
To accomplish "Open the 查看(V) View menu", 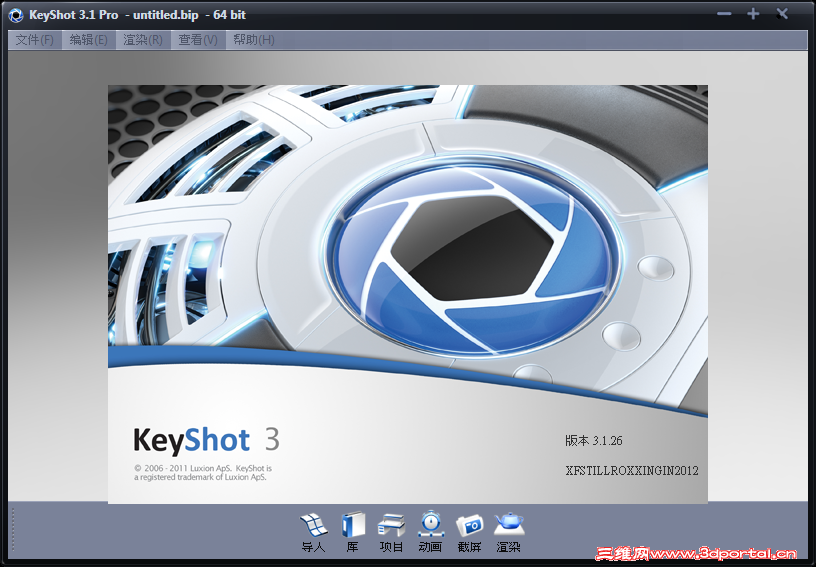I will [198, 40].
